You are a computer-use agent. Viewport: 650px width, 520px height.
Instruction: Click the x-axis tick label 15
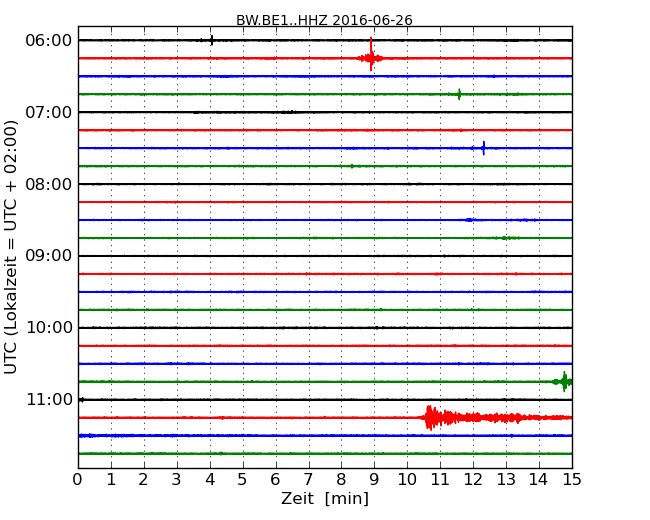572,480
